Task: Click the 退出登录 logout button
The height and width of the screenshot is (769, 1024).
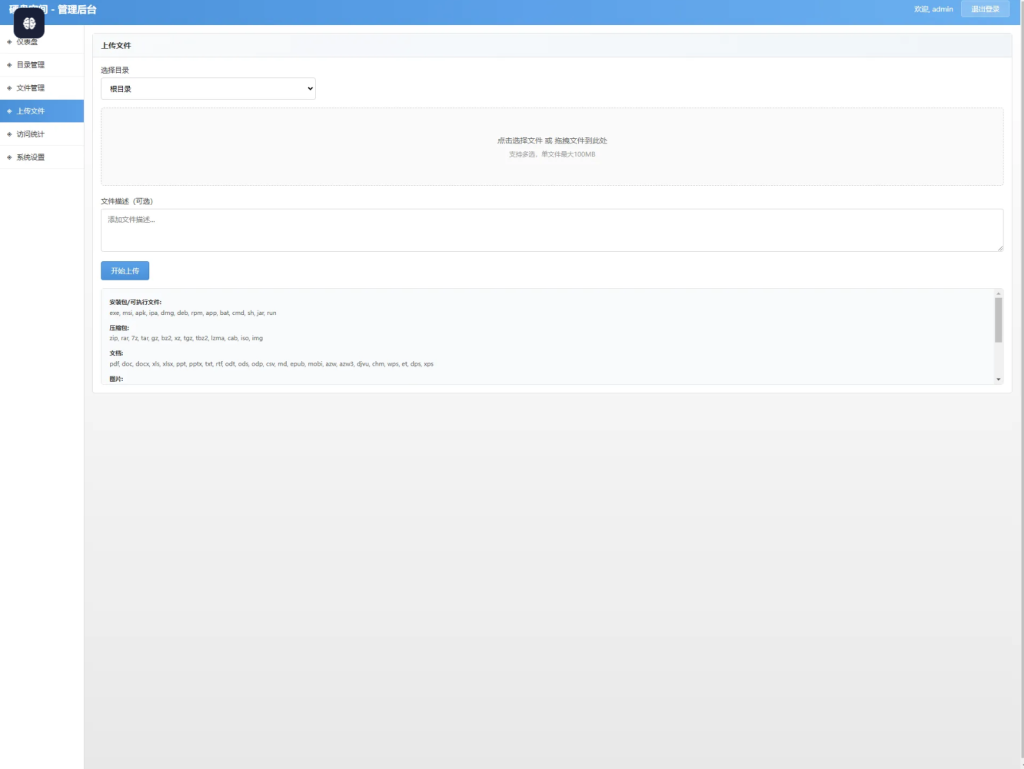Action: (x=985, y=9)
